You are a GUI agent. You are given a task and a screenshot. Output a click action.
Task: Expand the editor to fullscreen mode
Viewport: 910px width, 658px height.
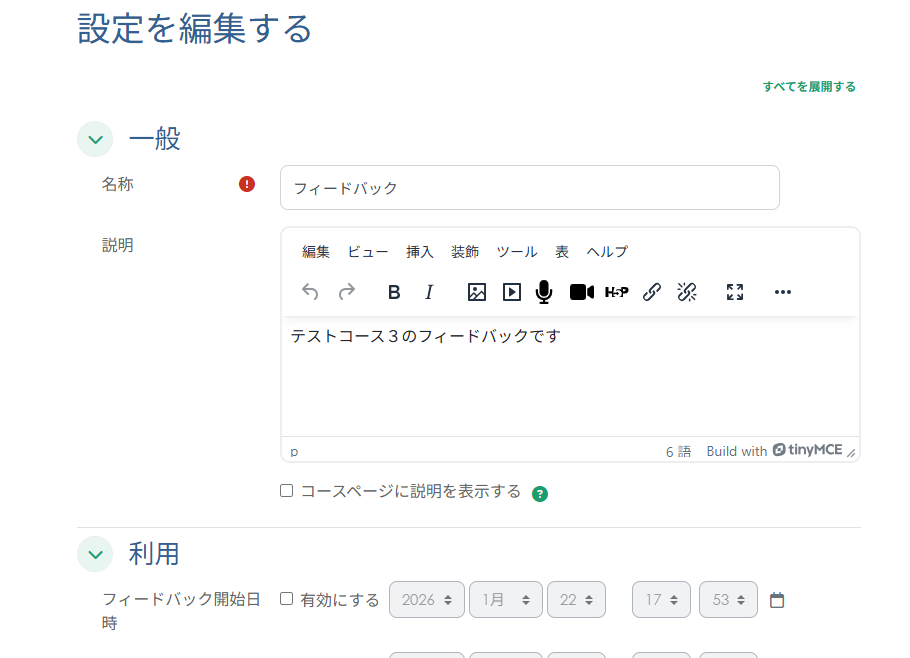(735, 292)
